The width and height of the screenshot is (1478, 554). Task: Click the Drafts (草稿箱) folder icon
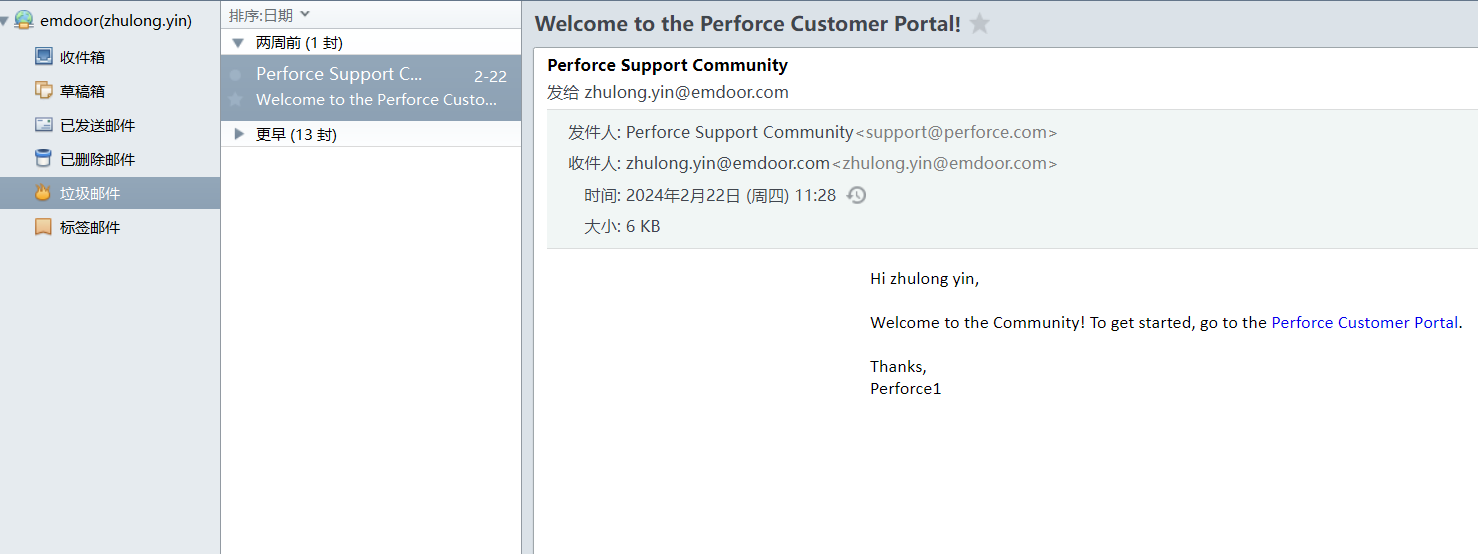point(43,91)
